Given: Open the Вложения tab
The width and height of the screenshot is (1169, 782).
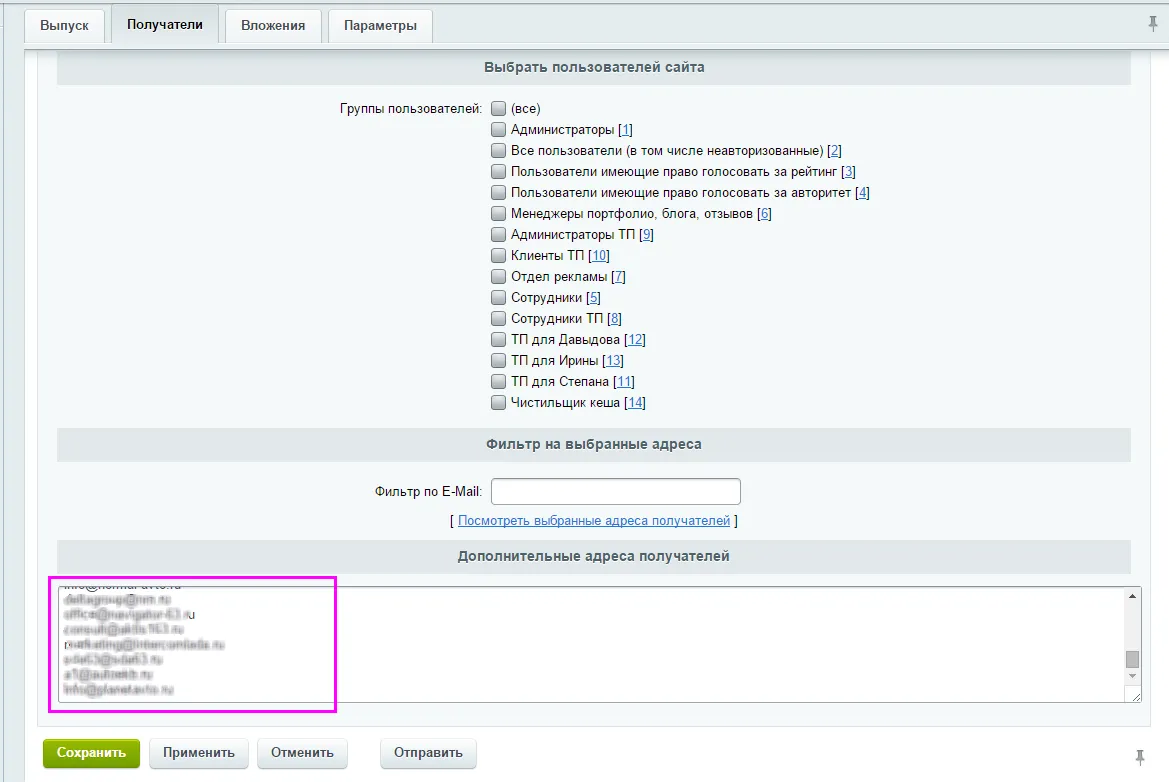Looking at the screenshot, I should tap(272, 26).
